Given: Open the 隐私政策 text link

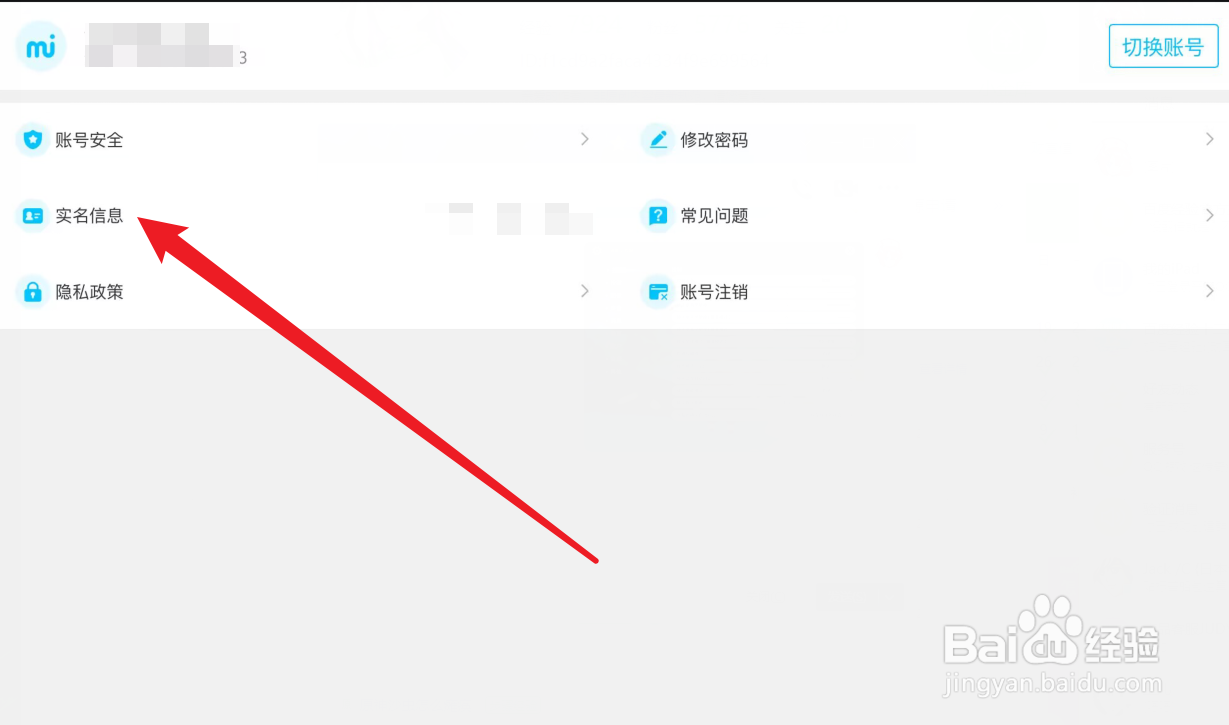Looking at the screenshot, I should (90, 292).
